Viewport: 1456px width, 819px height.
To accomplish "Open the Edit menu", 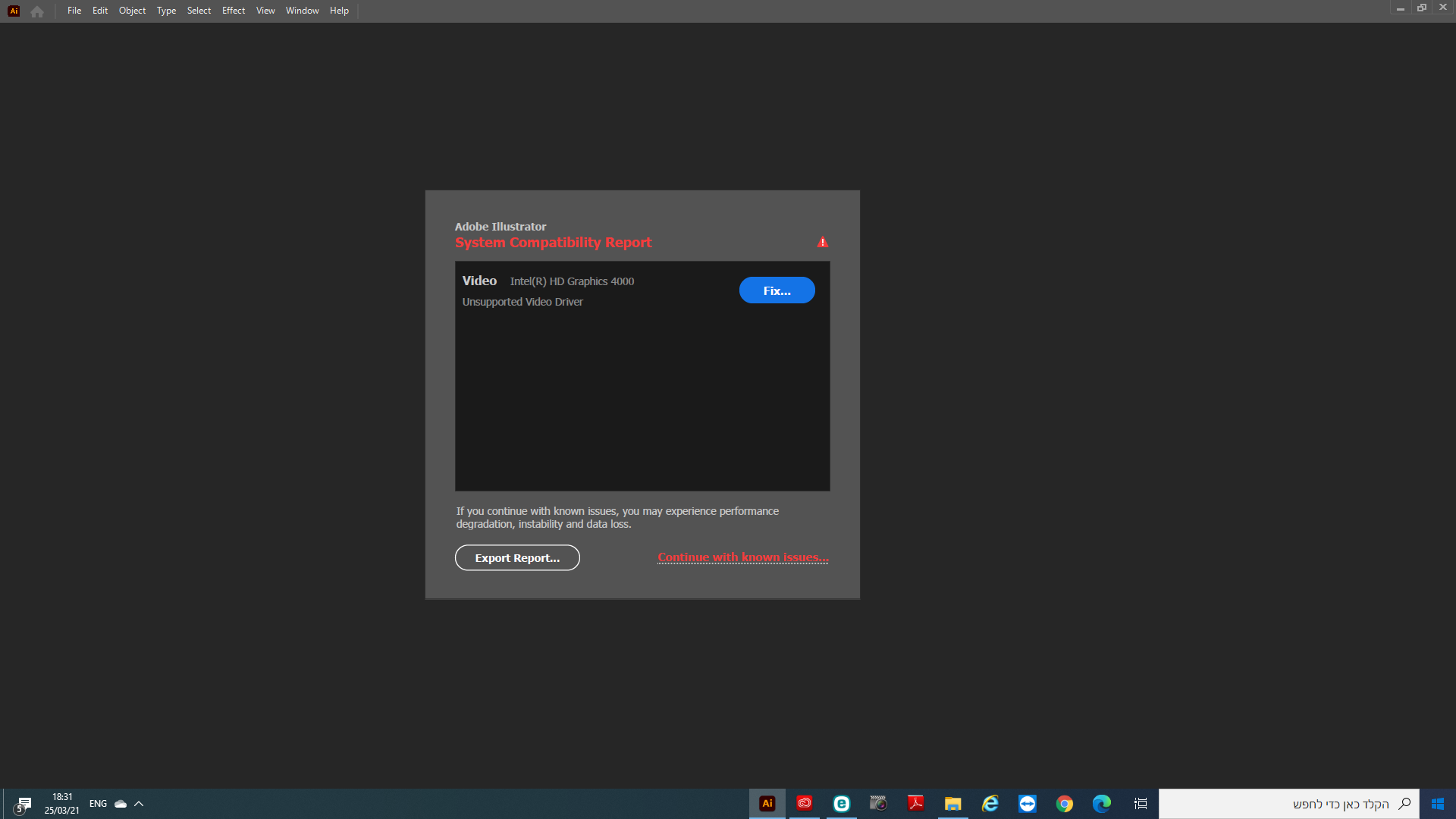I will (100, 11).
